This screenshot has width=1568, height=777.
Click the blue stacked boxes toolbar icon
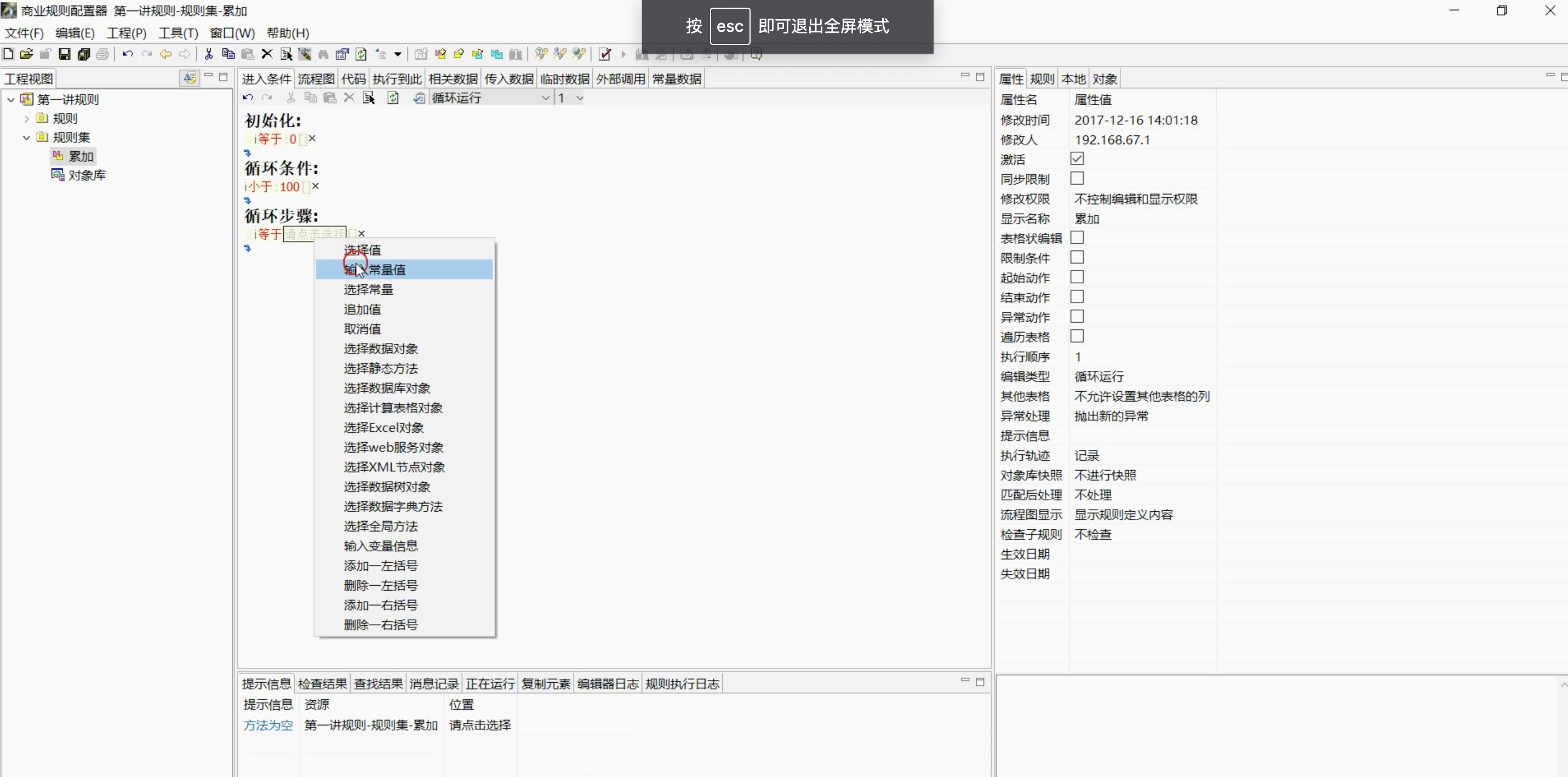[497, 54]
